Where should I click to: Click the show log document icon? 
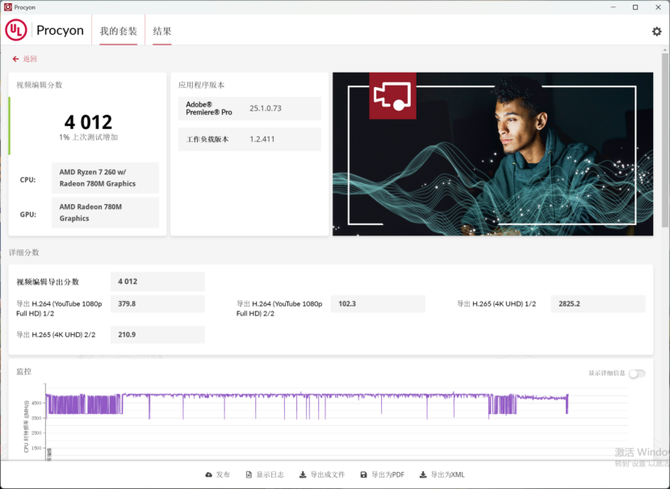point(249,475)
